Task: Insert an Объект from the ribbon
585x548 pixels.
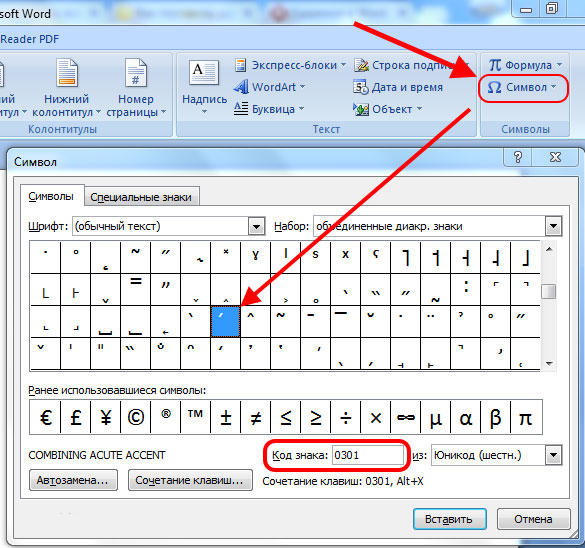Action: tap(388, 109)
